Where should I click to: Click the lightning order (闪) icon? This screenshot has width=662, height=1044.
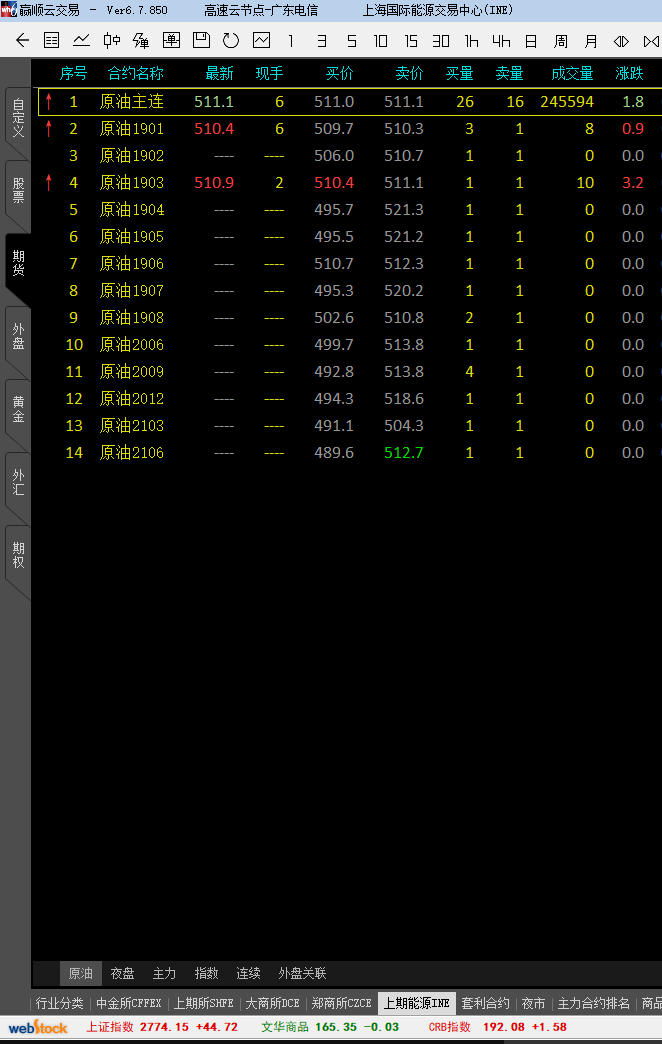141,41
